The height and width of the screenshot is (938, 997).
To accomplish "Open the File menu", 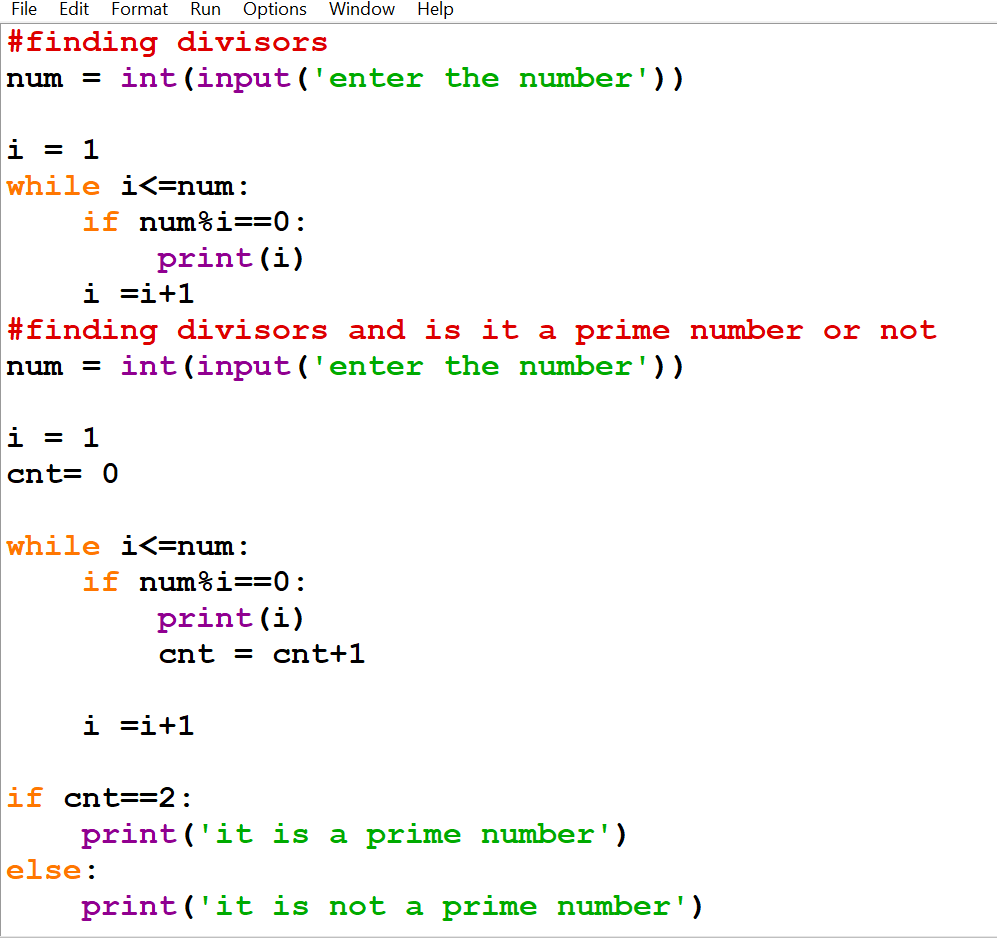I will (x=24, y=10).
